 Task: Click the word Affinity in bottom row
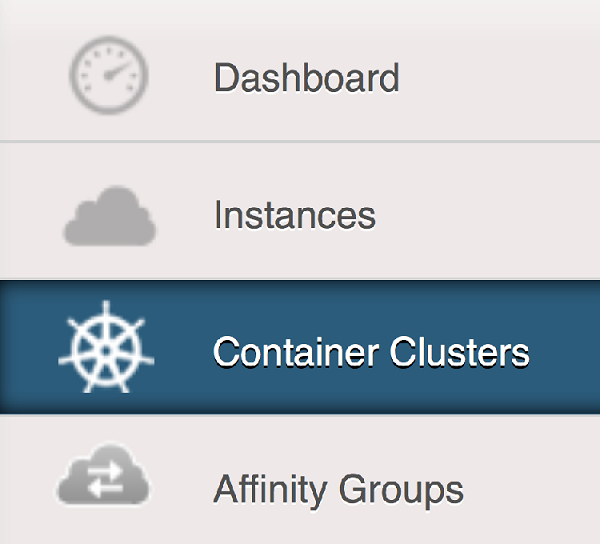point(270,490)
